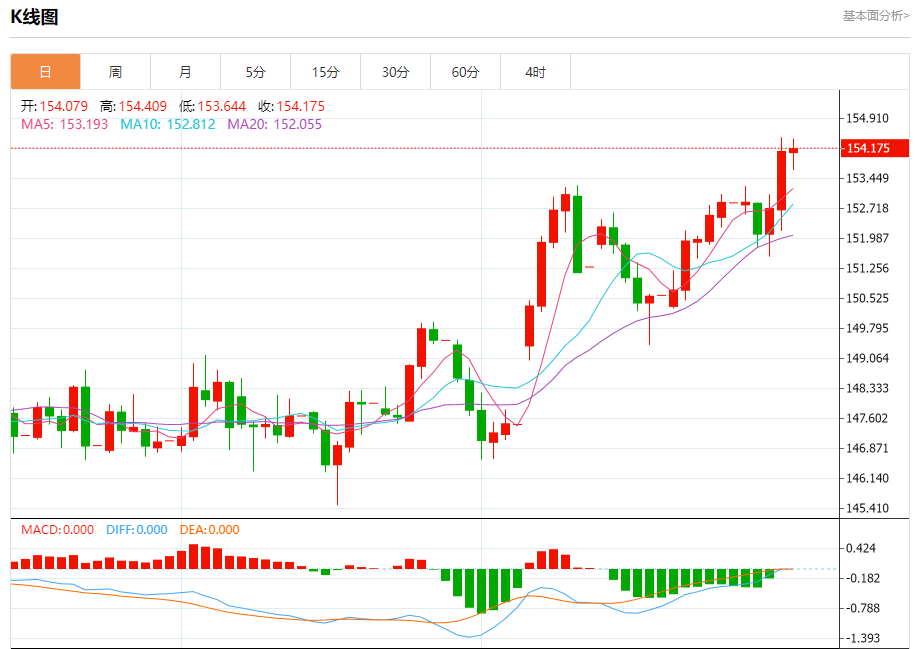The width and height of the screenshot is (915, 649).
Task: Click the MACD:0.000 indicator label
Action: (57, 530)
